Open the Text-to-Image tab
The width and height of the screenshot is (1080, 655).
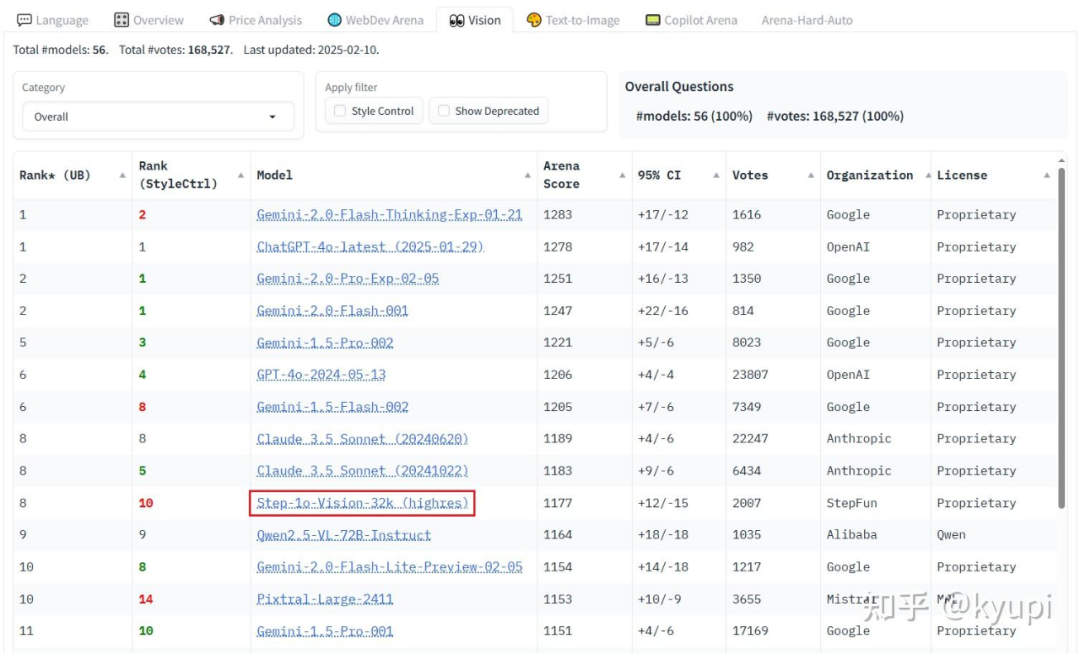tap(573, 20)
